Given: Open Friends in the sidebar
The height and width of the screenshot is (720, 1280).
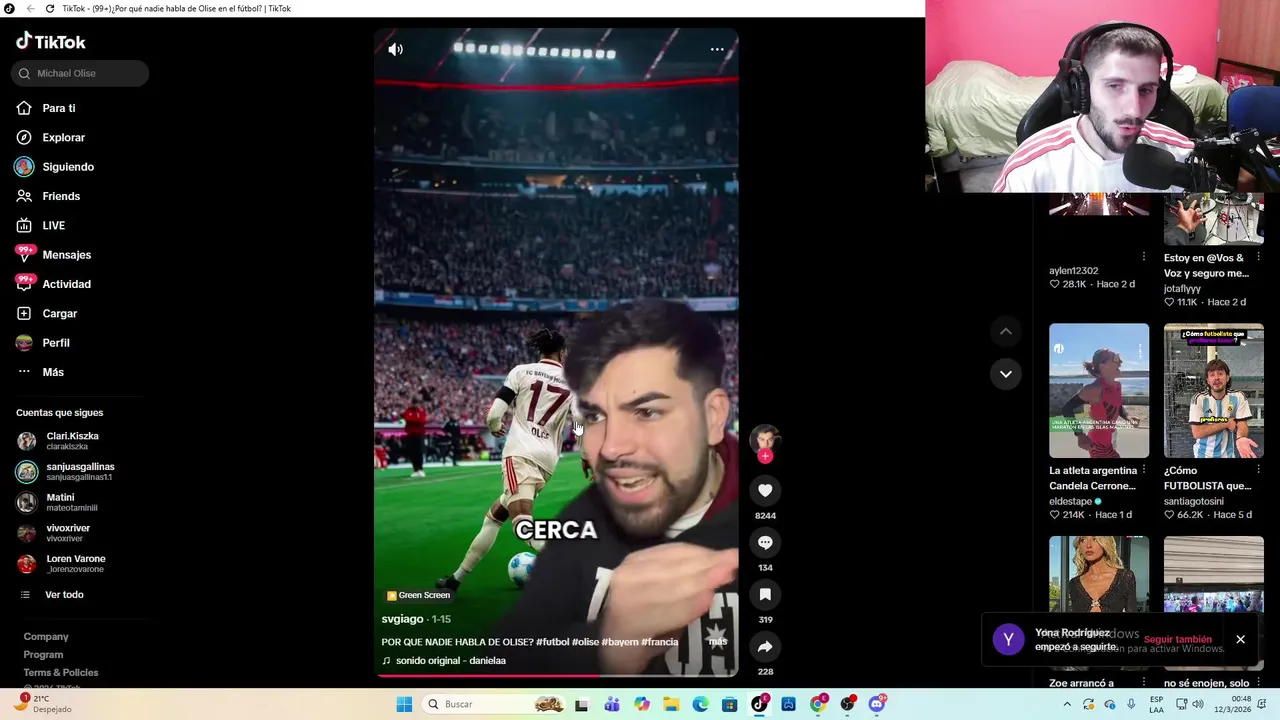Looking at the screenshot, I should (61, 196).
